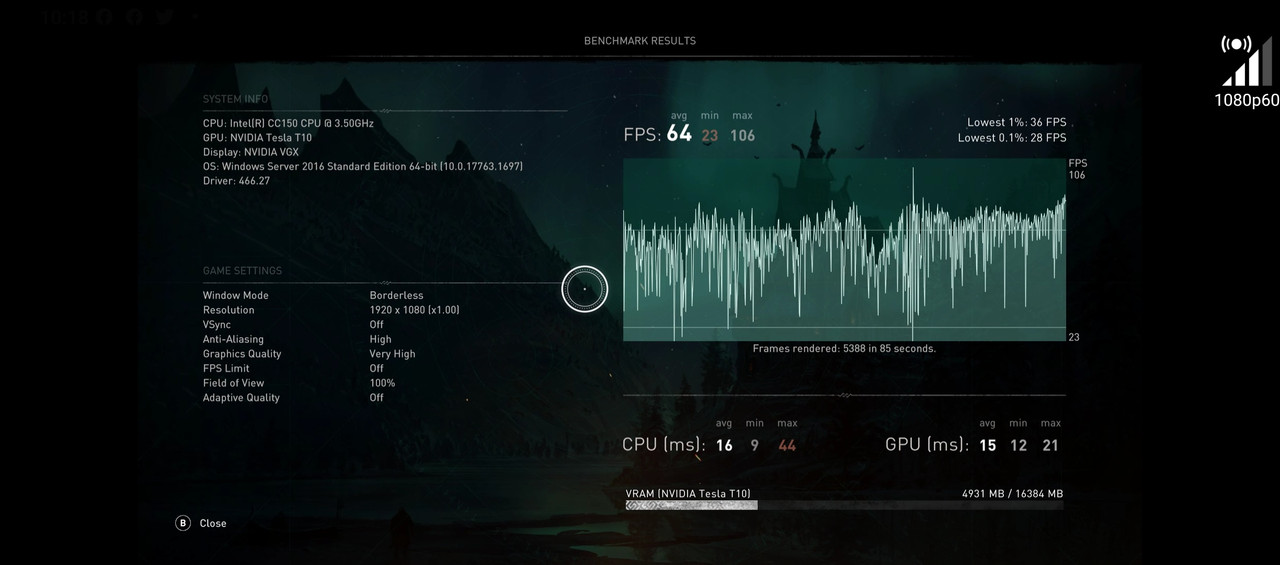The height and width of the screenshot is (565, 1280).
Task: Click the Lowest 1%: 36 FPS text
Action: [1017, 122]
